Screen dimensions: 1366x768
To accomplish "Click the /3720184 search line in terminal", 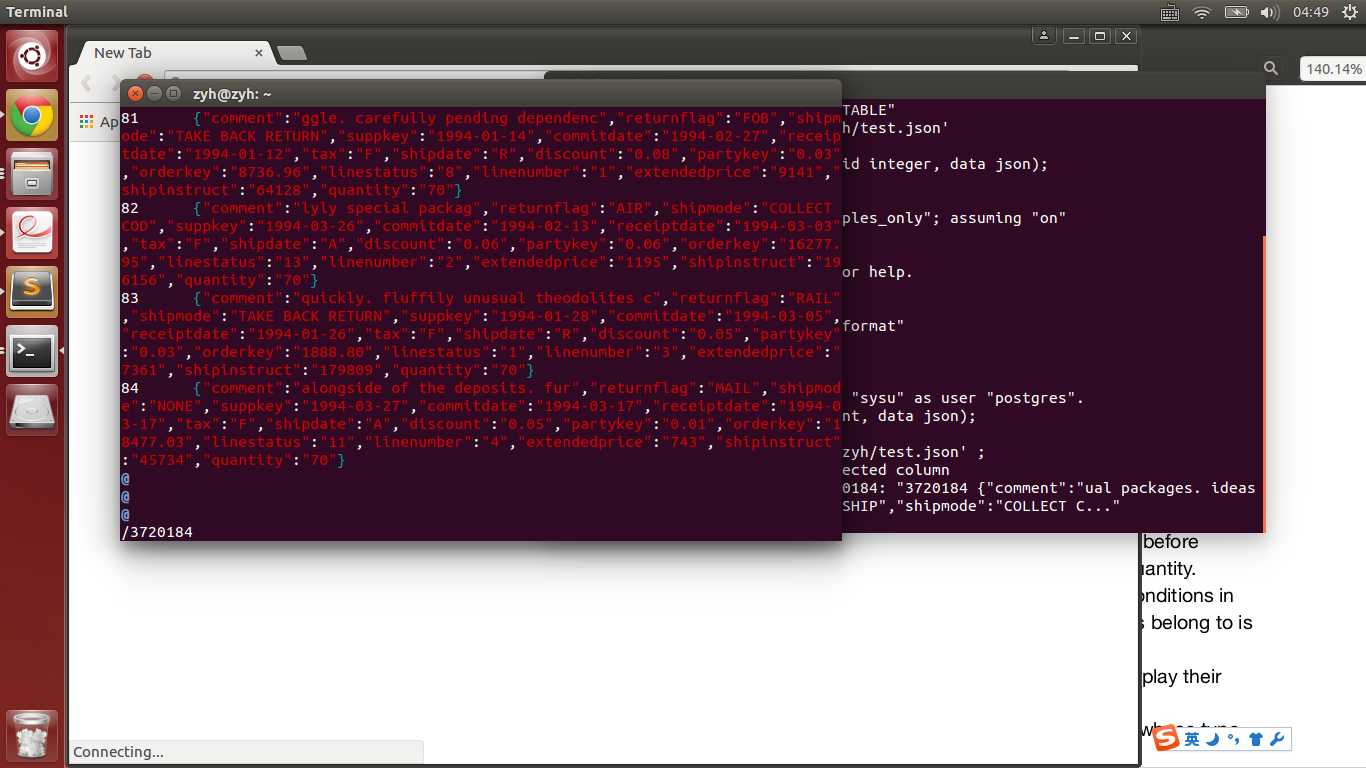I will point(157,532).
